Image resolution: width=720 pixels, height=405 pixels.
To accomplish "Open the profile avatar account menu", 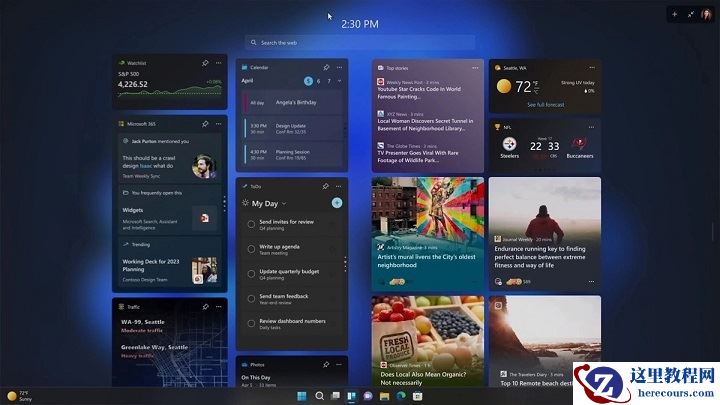I will 706,14.
